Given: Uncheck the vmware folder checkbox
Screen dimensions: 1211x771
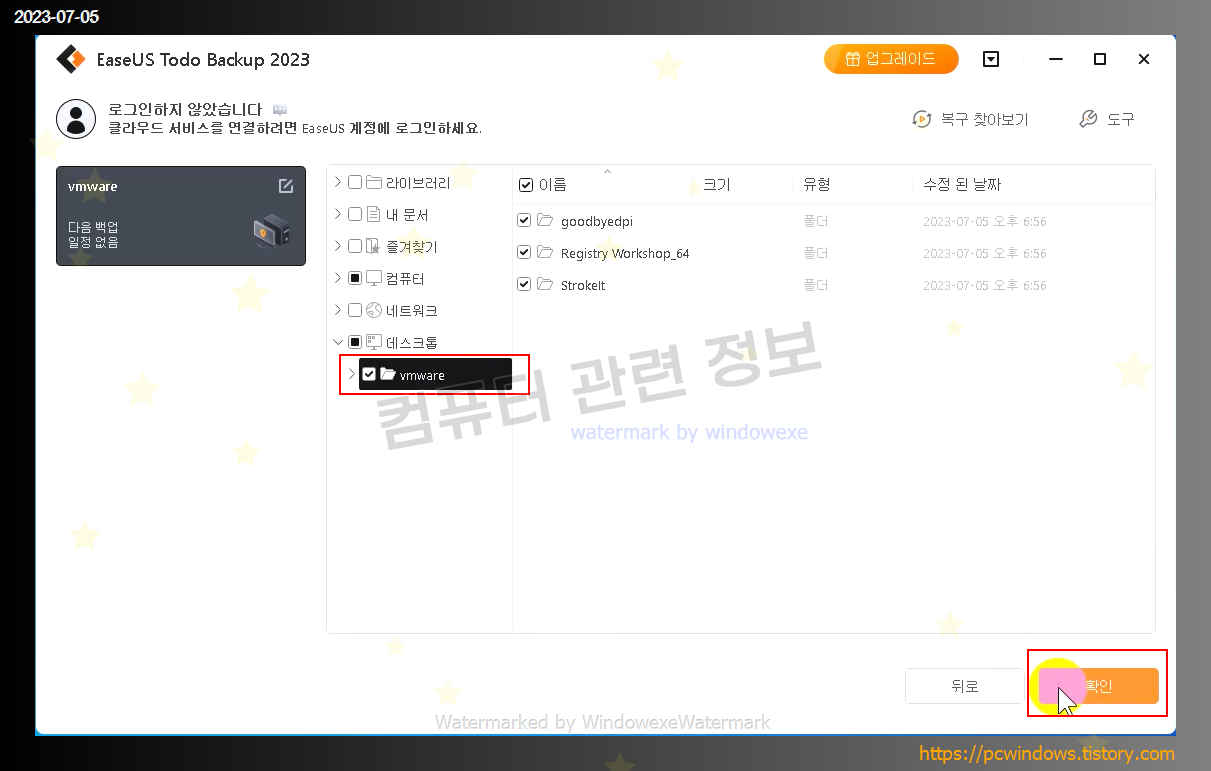Looking at the screenshot, I should tap(369, 375).
